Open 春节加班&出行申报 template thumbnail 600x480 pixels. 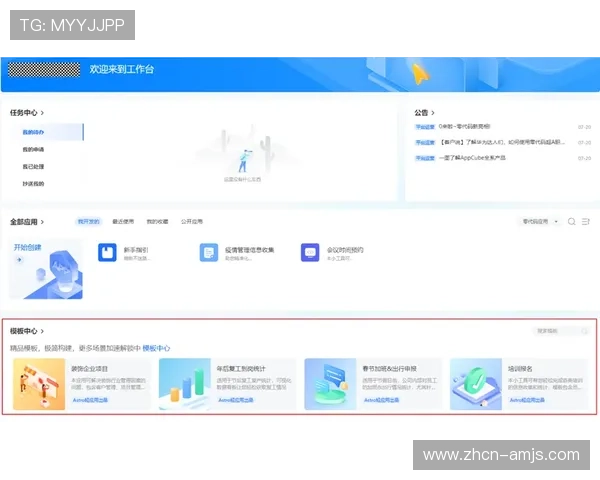tap(330, 384)
